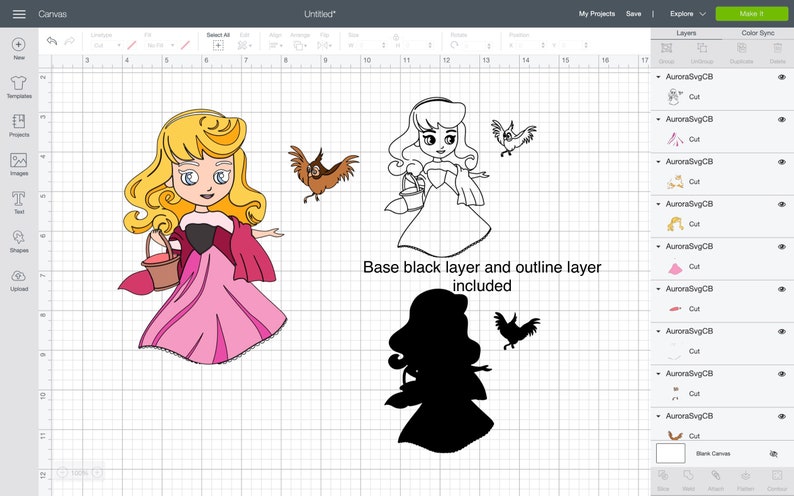The height and width of the screenshot is (496, 794).
Task: Hide the layer with pink dress thumbnail
Action: pyautogui.click(x=782, y=246)
